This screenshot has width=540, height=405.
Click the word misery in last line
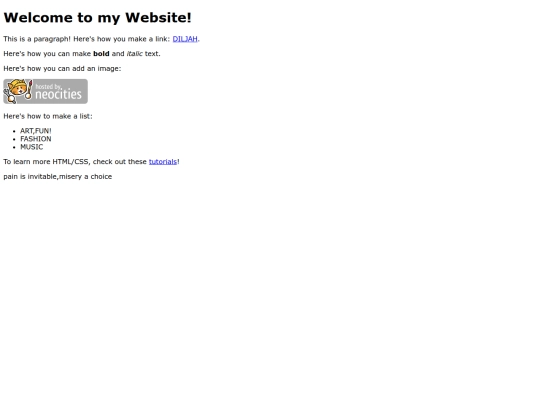click(70, 177)
